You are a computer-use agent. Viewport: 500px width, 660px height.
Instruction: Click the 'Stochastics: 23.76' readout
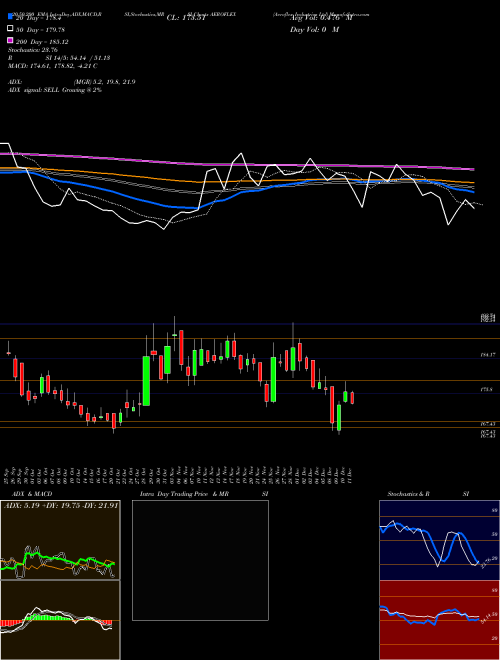33,50
